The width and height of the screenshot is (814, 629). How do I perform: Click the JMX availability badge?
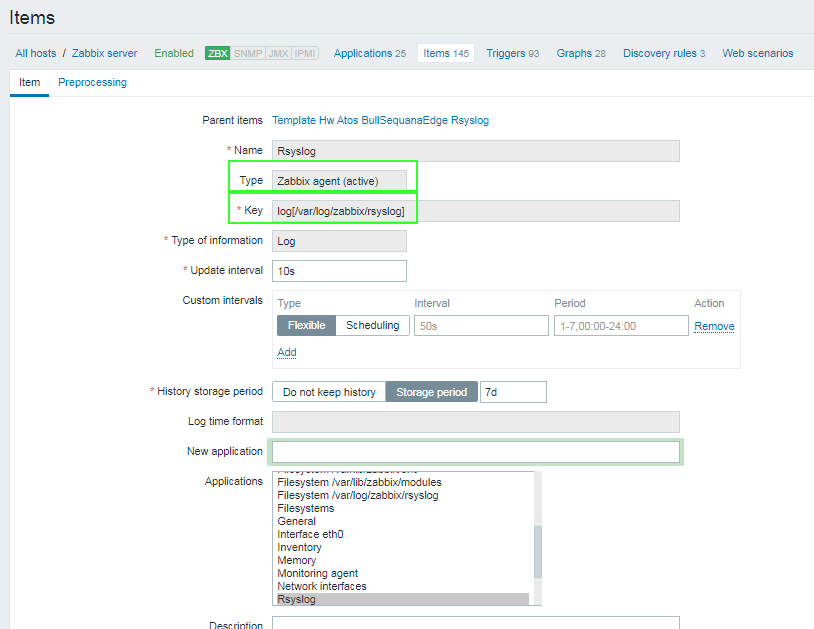[x=278, y=53]
